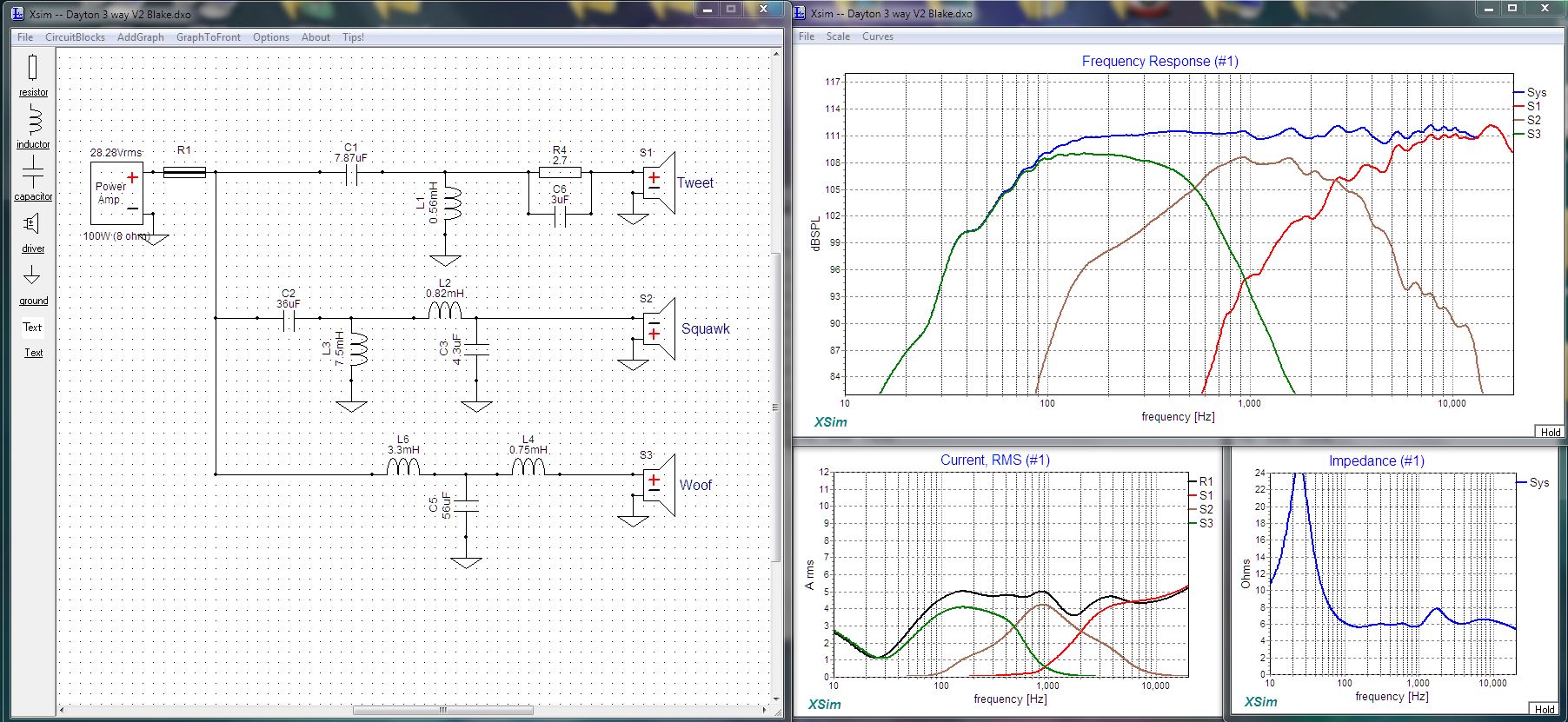Click Sys legend entry in Impedance graph
The width and height of the screenshot is (1568, 722).
[1533, 483]
